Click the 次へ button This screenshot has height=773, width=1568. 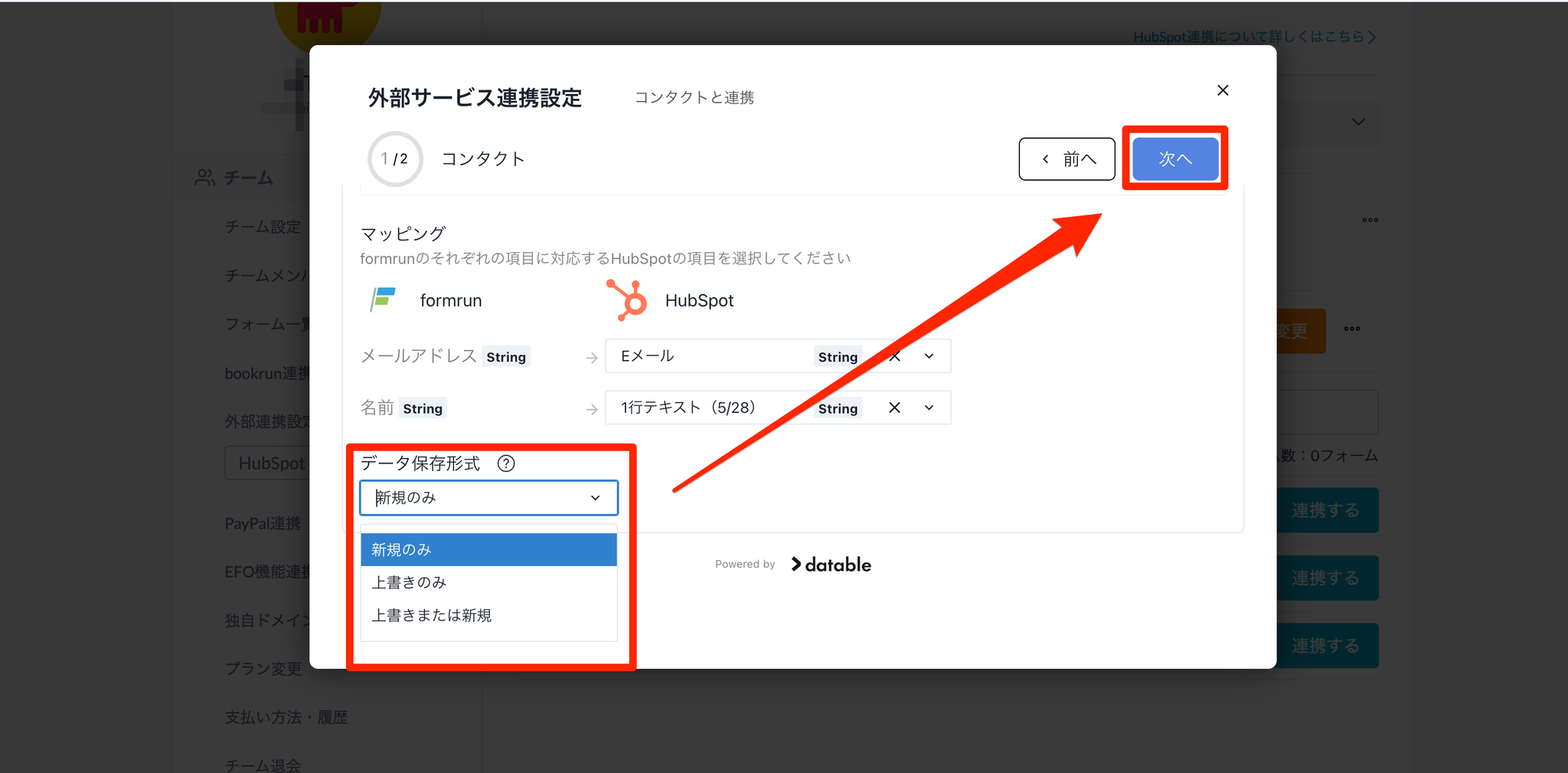(1174, 159)
